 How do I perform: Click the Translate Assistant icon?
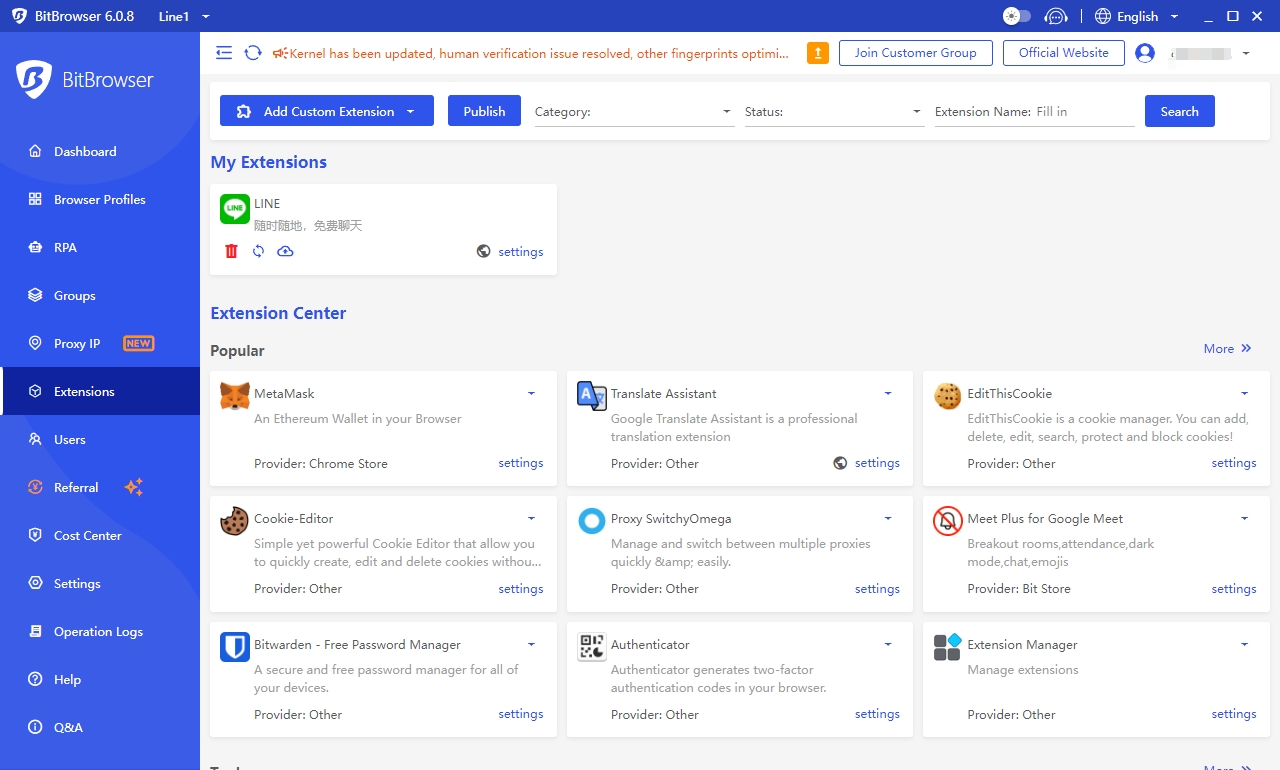coord(592,396)
